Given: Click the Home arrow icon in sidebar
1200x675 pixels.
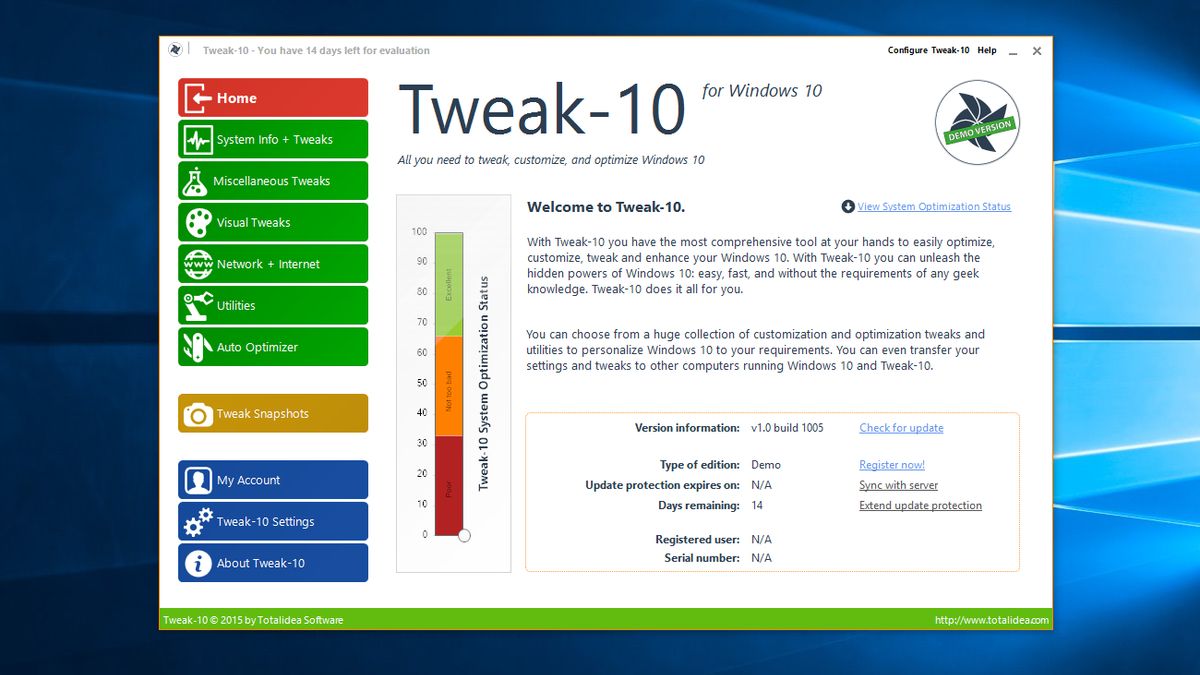Looking at the screenshot, I should click(x=199, y=98).
